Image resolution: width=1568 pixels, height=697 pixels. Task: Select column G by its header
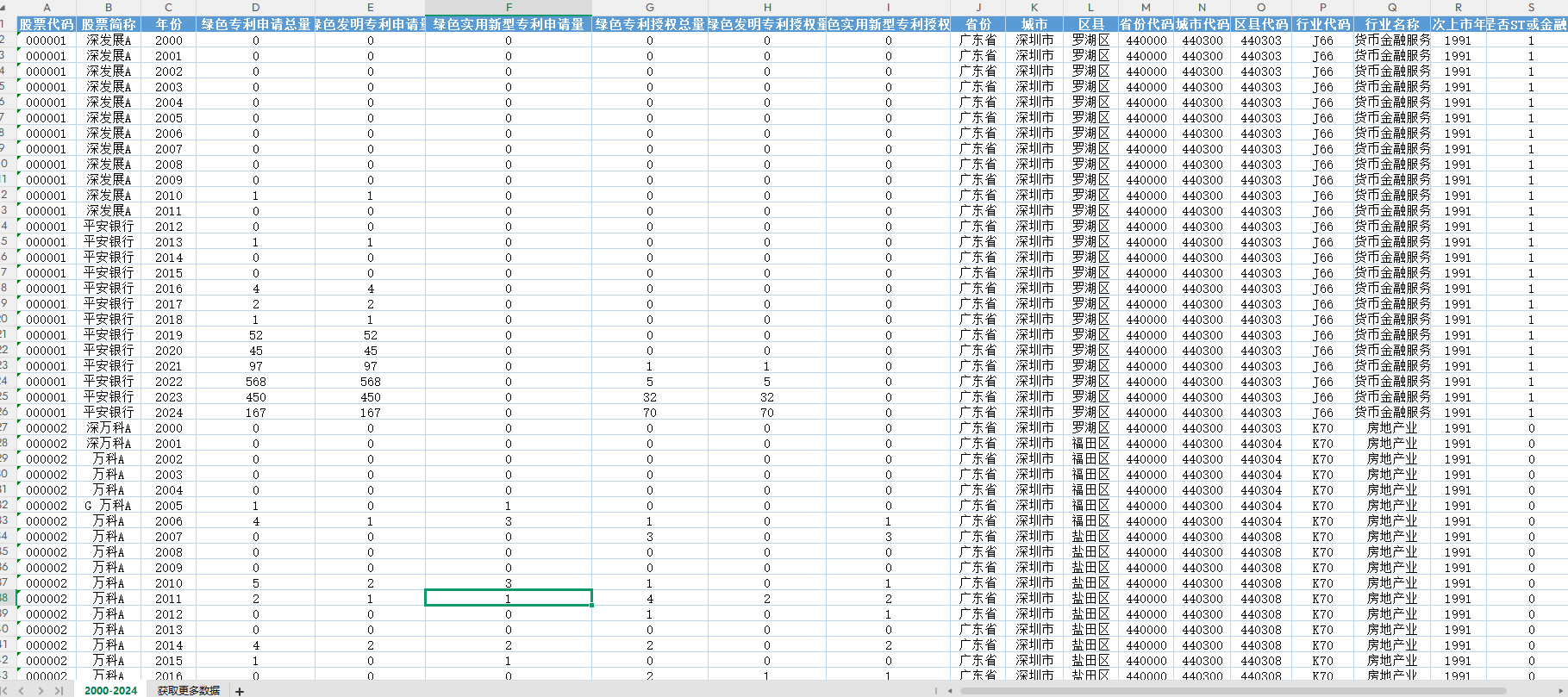650,8
